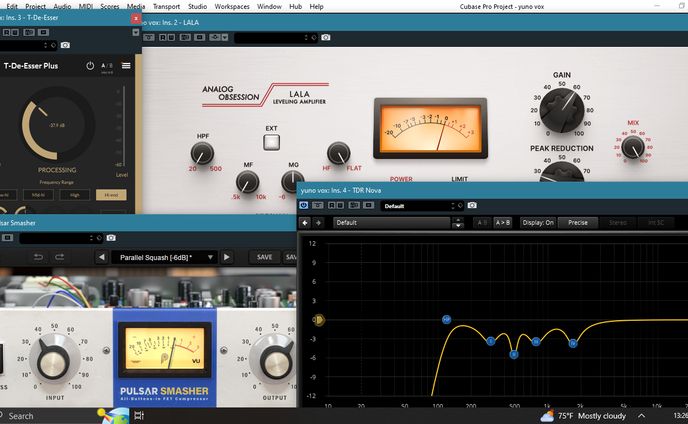Take a snapshot in the LALA window toolbar
The image size is (688, 424).
click(326, 38)
